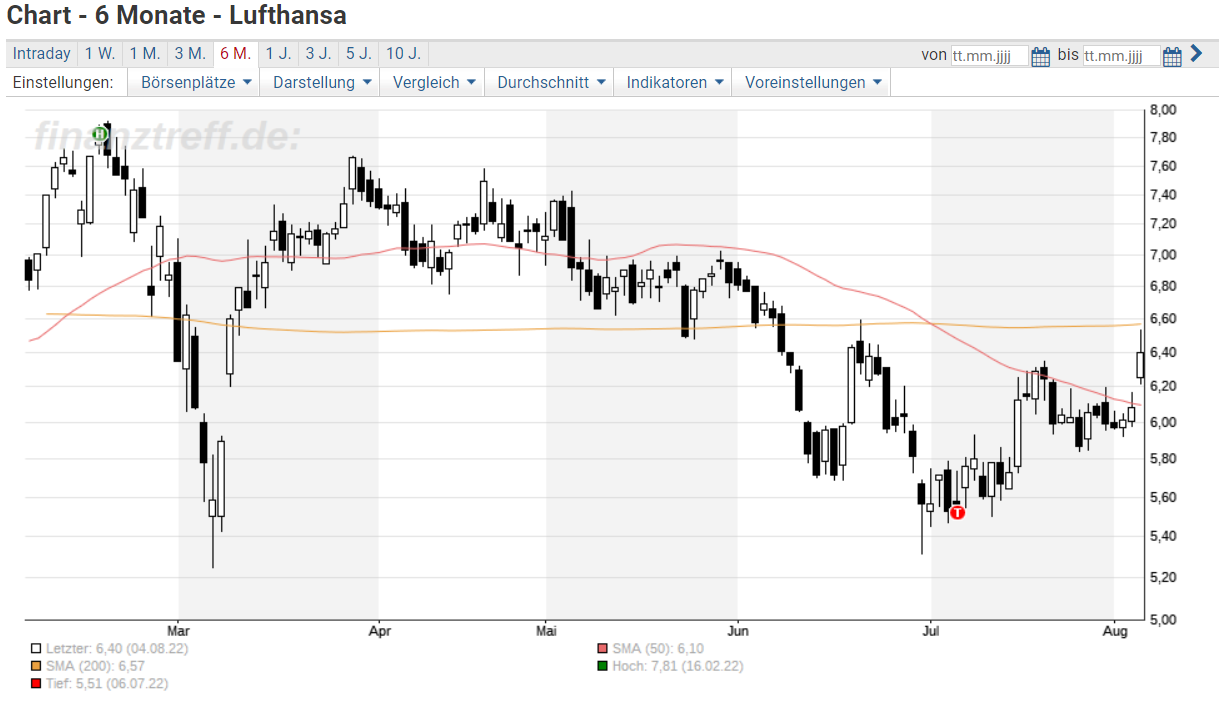Select the 6 M. time range tab
This screenshot has height=708, width=1229.
pos(236,54)
